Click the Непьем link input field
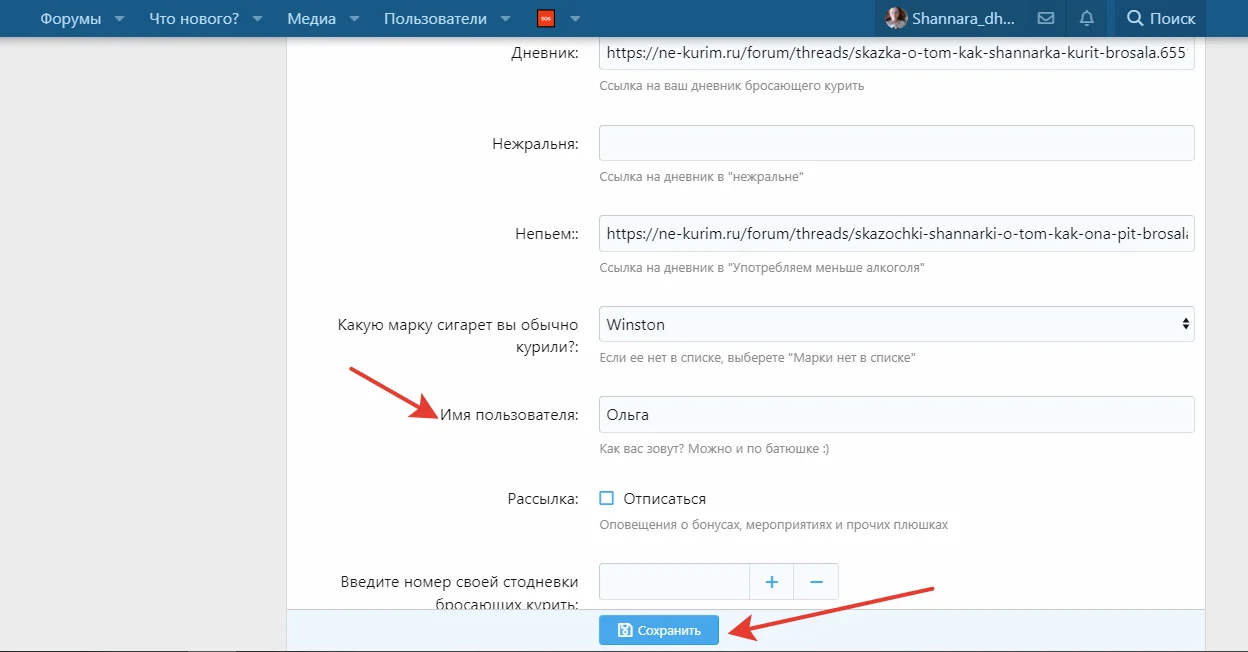This screenshot has width=1248, height=652. click(896, 233)
